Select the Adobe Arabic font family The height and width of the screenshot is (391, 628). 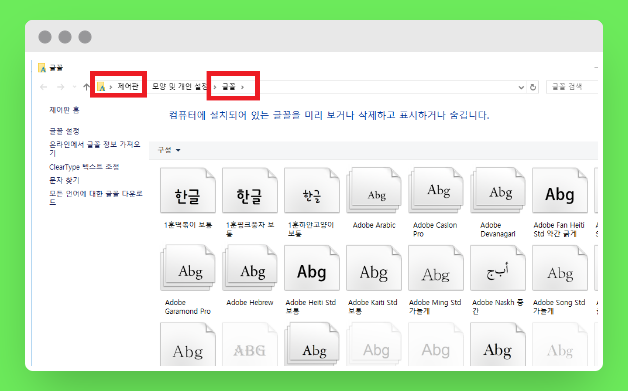pyautogui.click(x=374, y=198)
